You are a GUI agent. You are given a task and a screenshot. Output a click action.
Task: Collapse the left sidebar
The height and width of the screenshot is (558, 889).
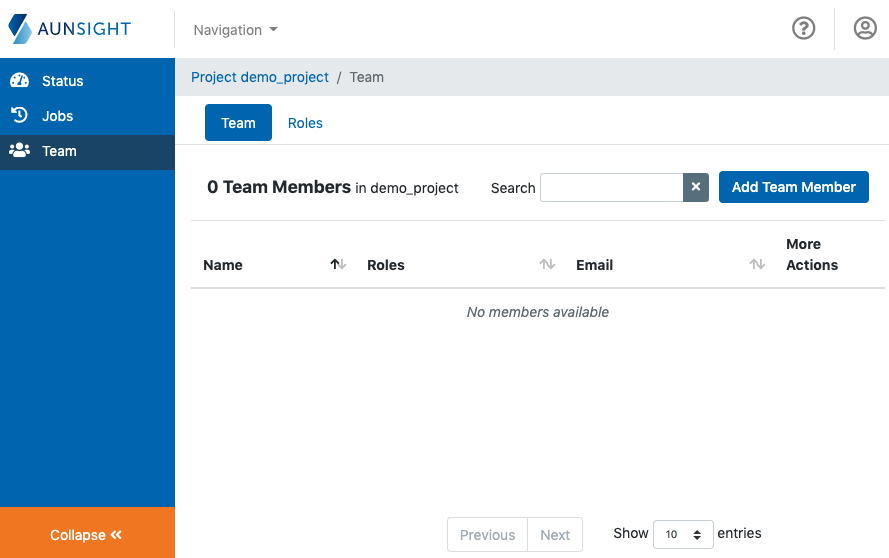(x=87, y=534)
